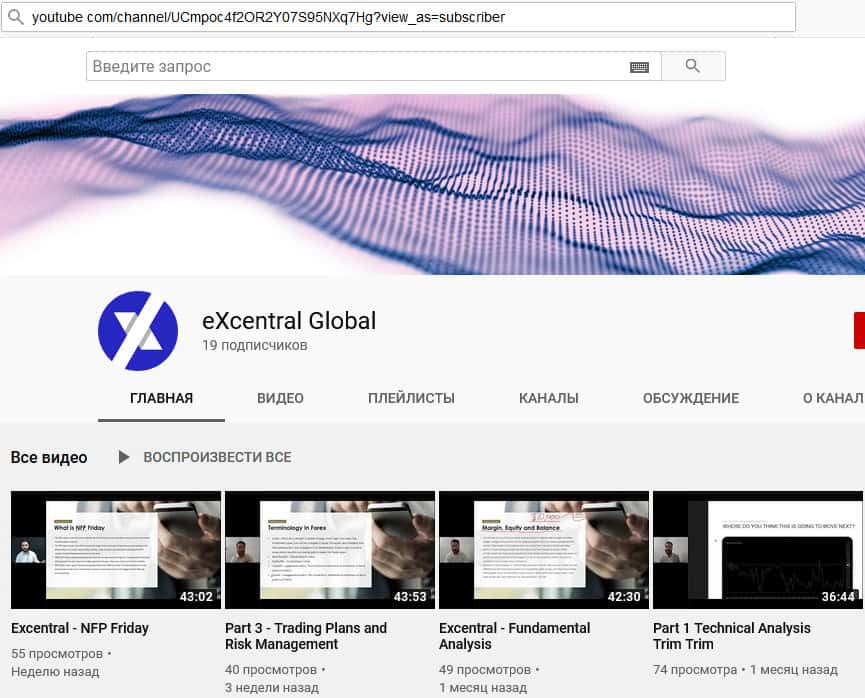Select the ГЛАВНАЯ tab

coord(162,398)
